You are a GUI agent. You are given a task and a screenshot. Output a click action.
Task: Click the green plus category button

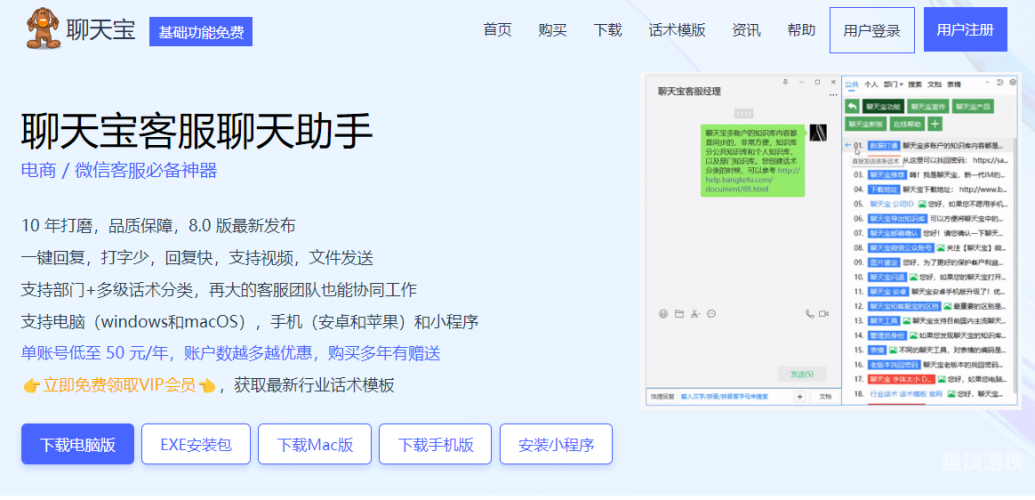point(935,124)
